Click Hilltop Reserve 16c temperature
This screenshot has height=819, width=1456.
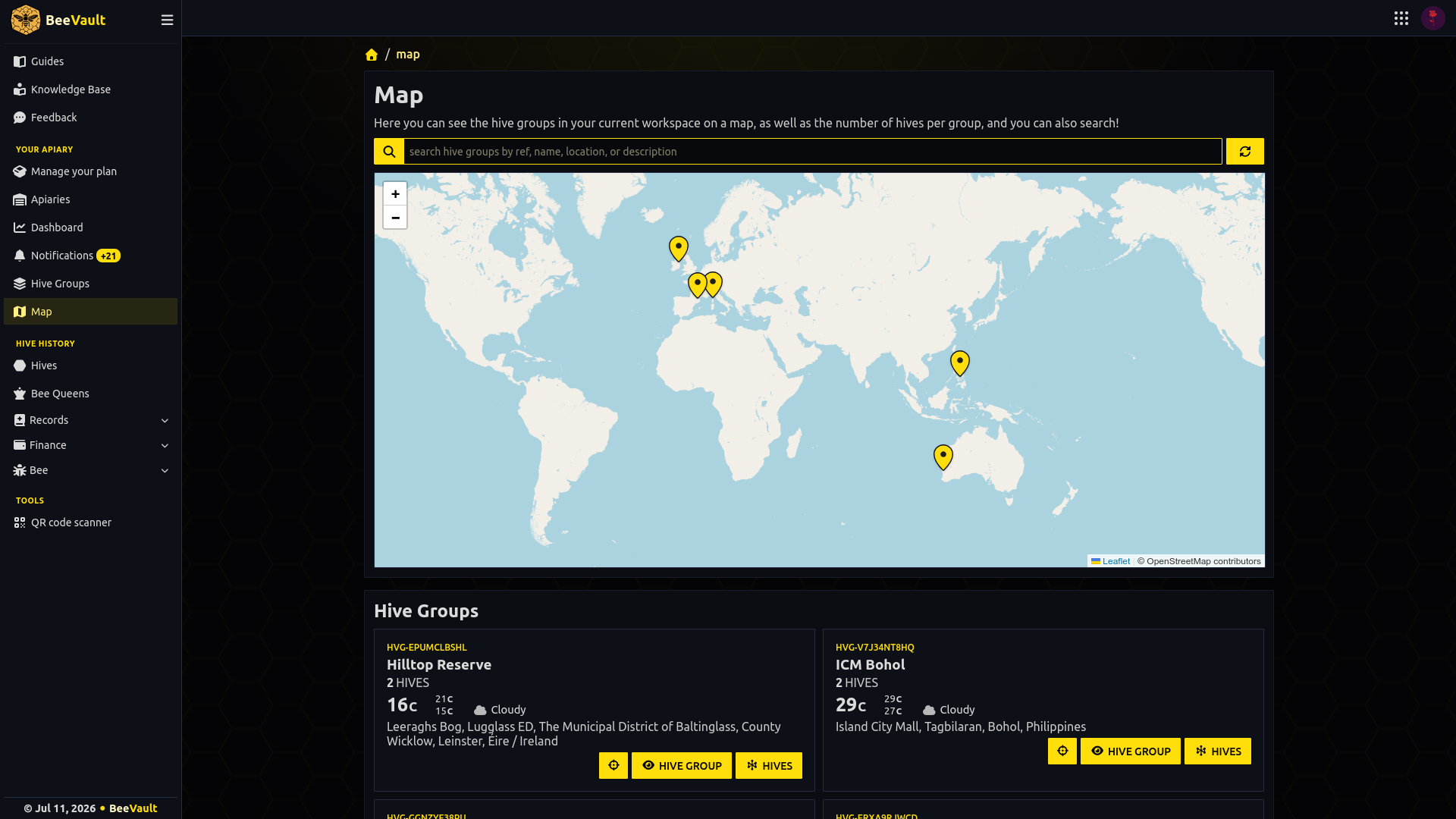point(402,705)
